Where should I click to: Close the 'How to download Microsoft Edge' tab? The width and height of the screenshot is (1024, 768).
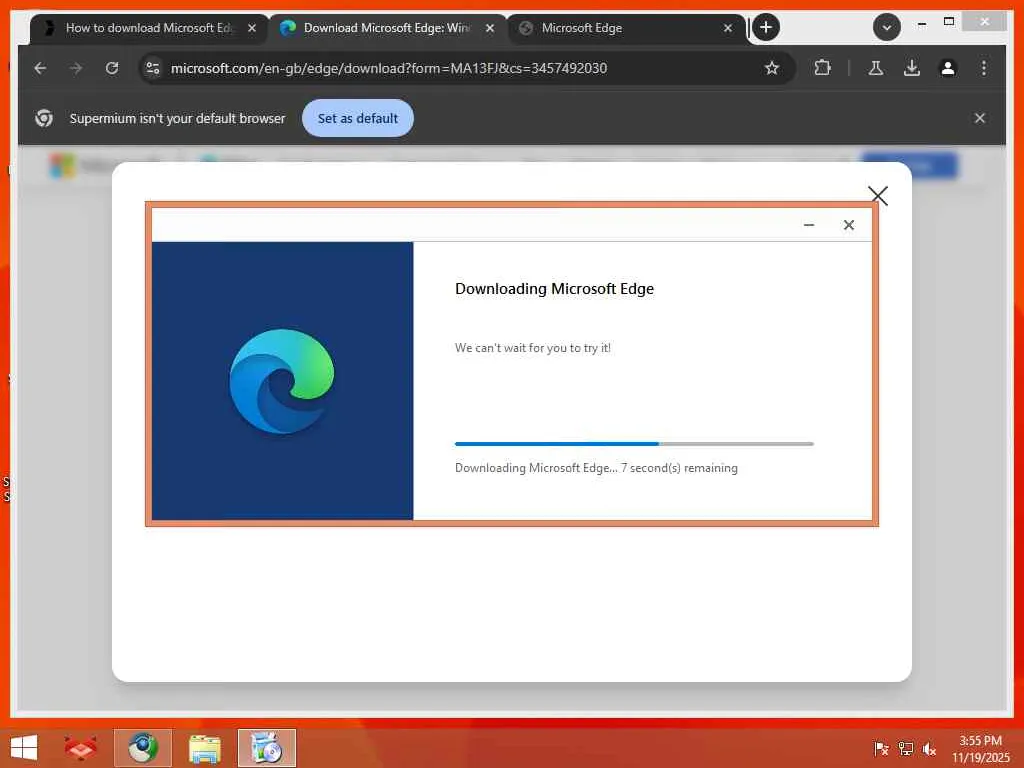pyautogui.click(x=252, y=28)
